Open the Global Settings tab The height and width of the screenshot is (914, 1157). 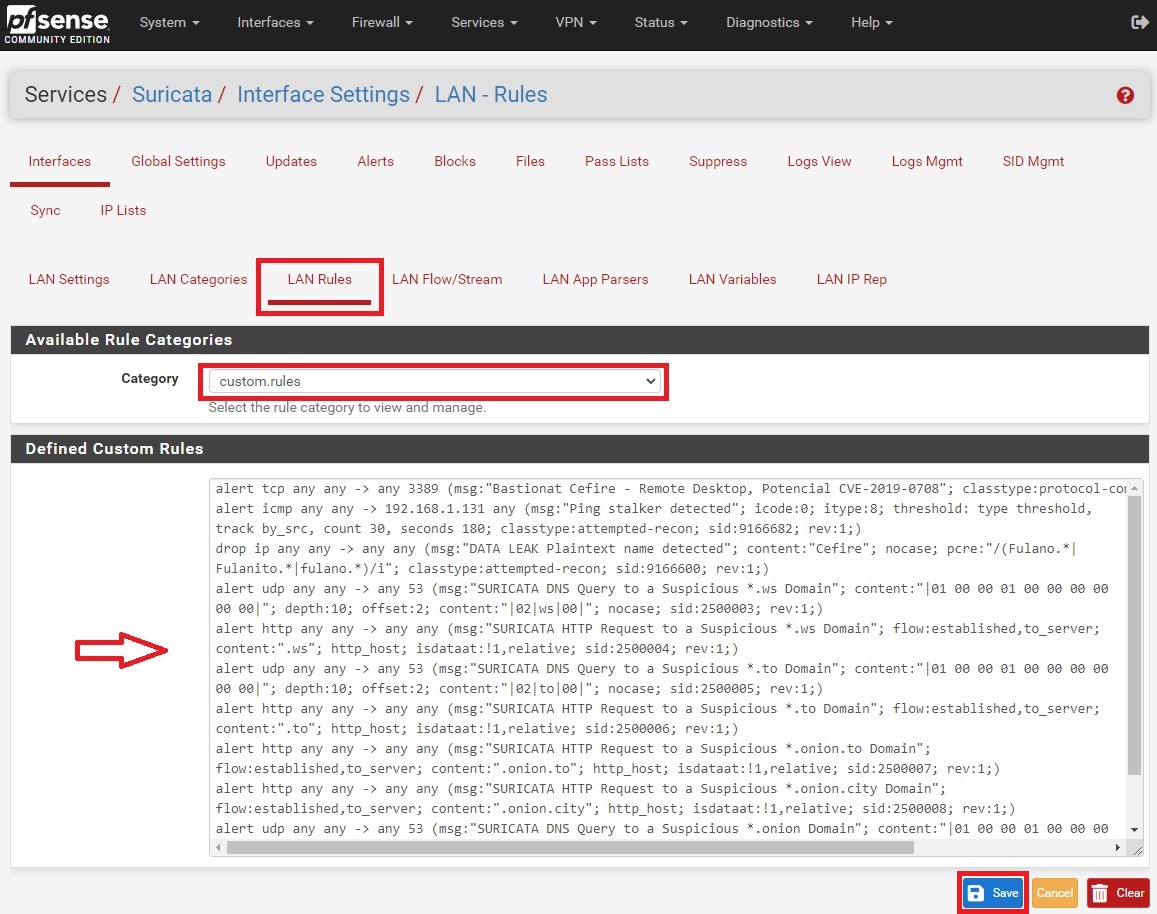tap(178, 162)
